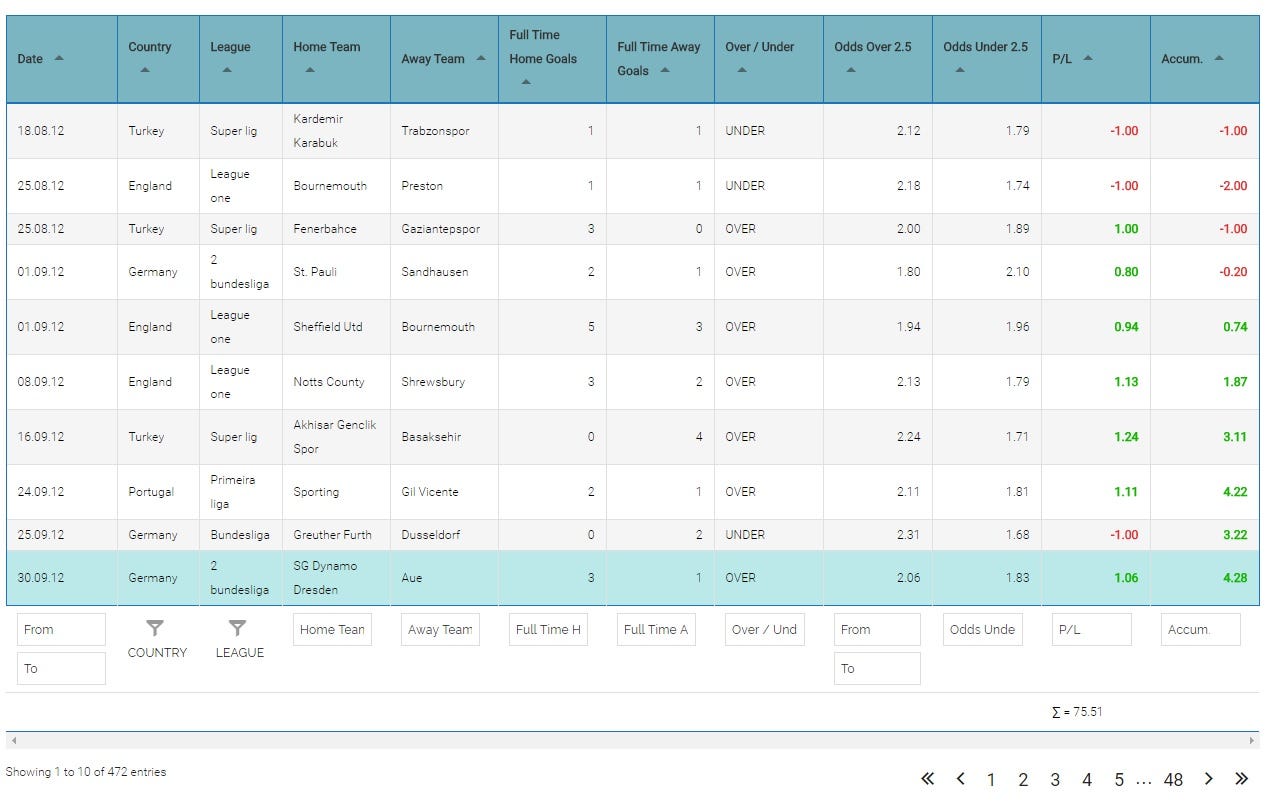This screenshot has height=811, width=1268.
Task: Click the Primeira liga league cell
Action: point(240,491)
